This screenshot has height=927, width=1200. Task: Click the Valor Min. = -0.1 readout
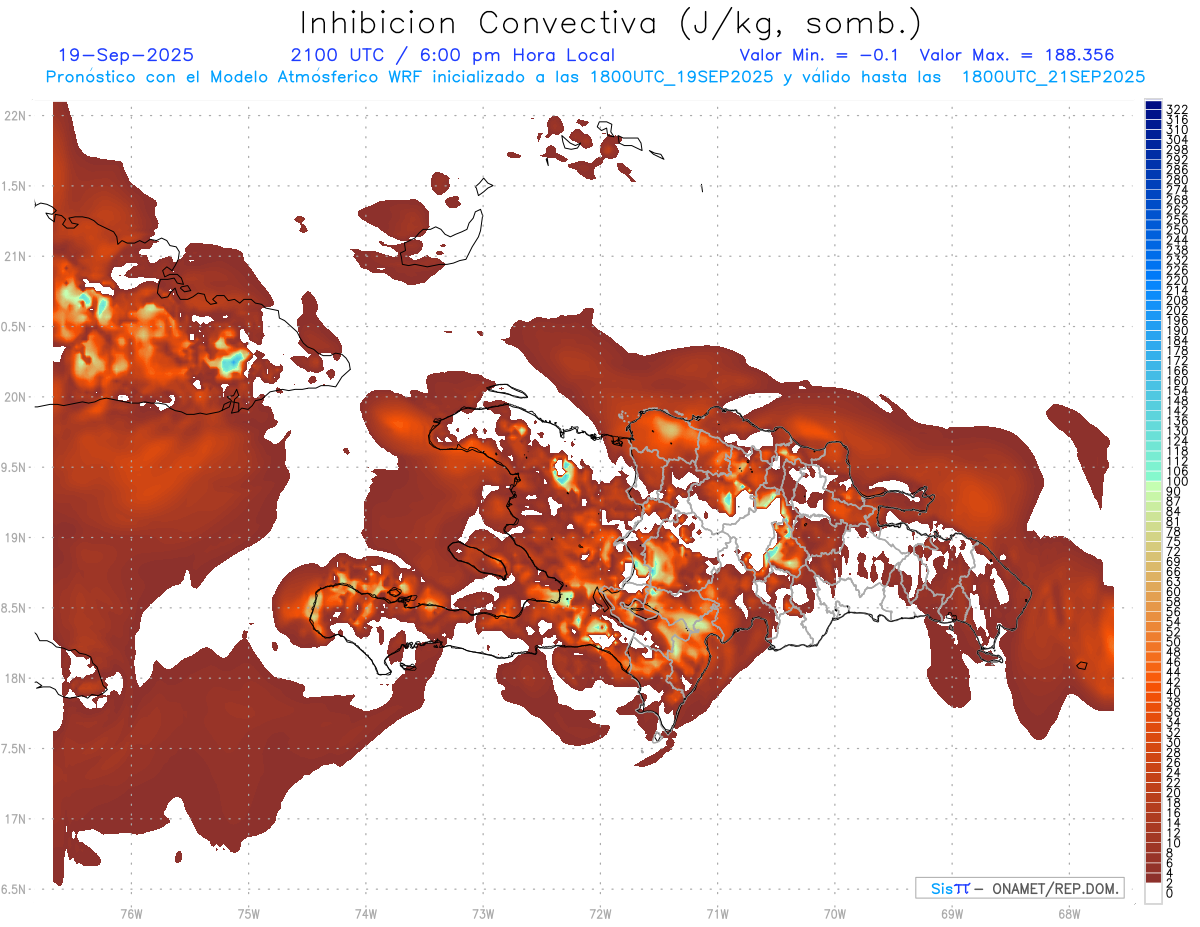[822, 55]
